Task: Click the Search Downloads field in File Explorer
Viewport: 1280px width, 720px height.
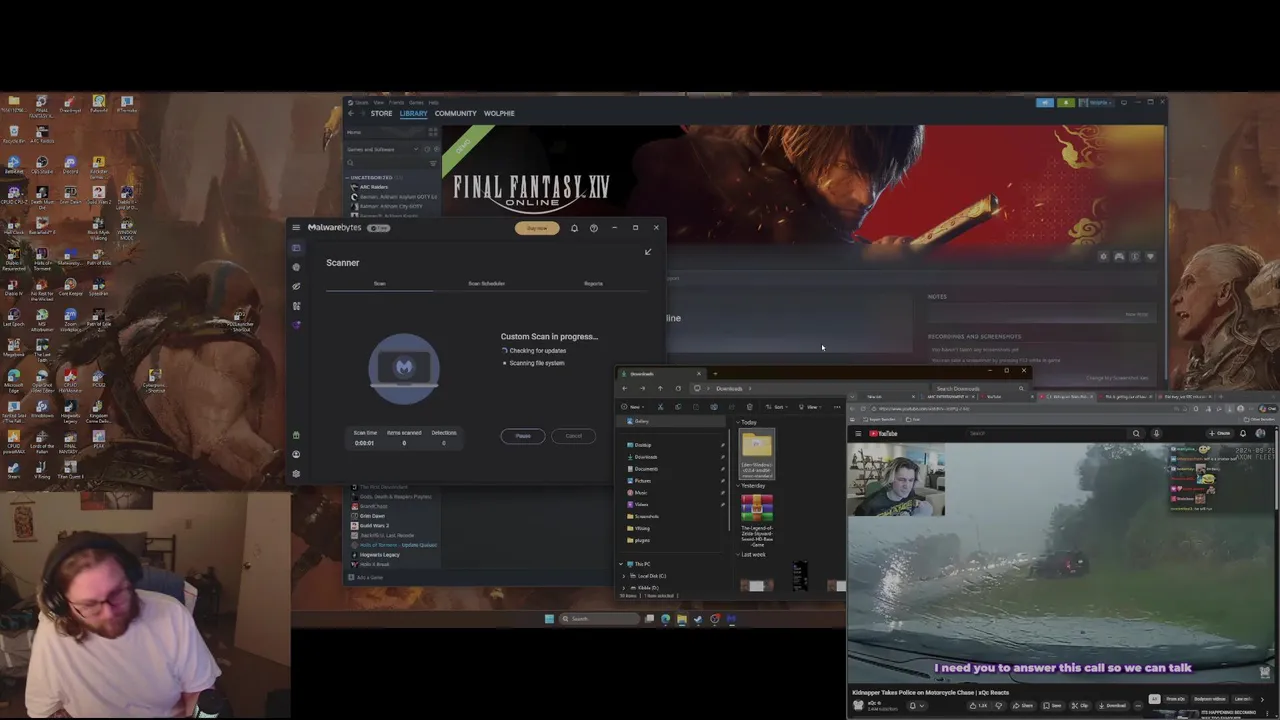Action: (x=980, y=389)
